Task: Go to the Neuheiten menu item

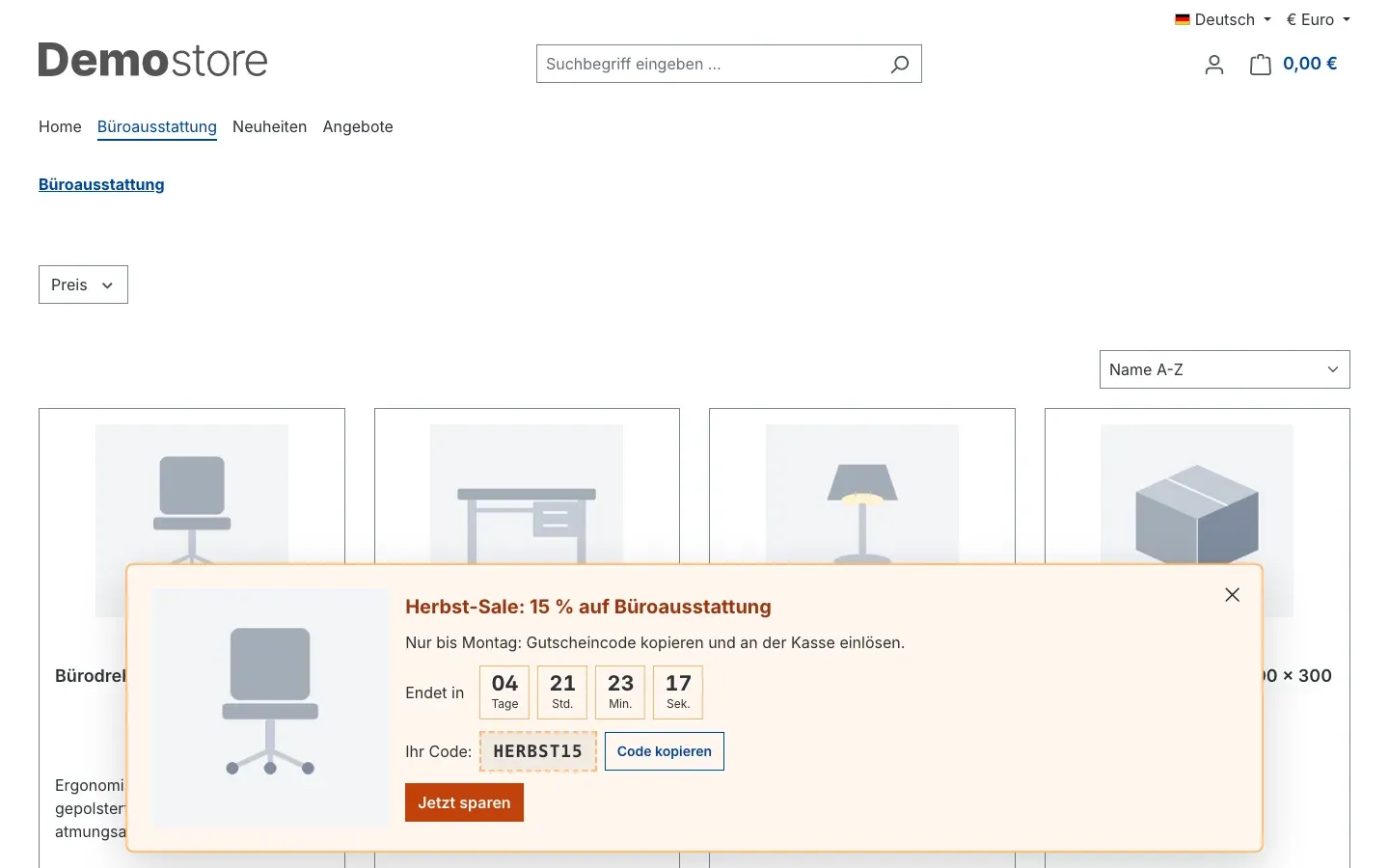Action: [x=269, y=126]
